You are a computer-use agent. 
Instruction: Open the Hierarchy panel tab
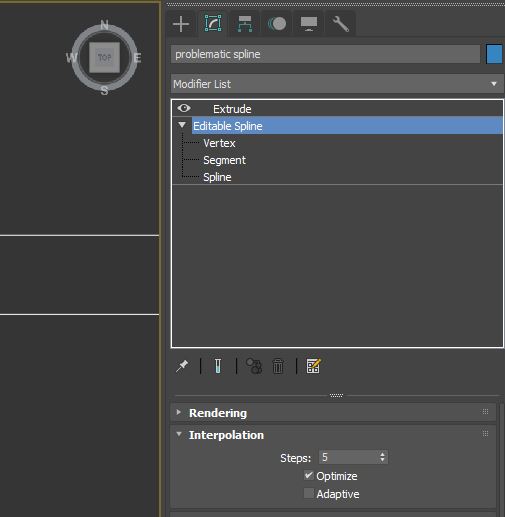(x=245, y=24)
